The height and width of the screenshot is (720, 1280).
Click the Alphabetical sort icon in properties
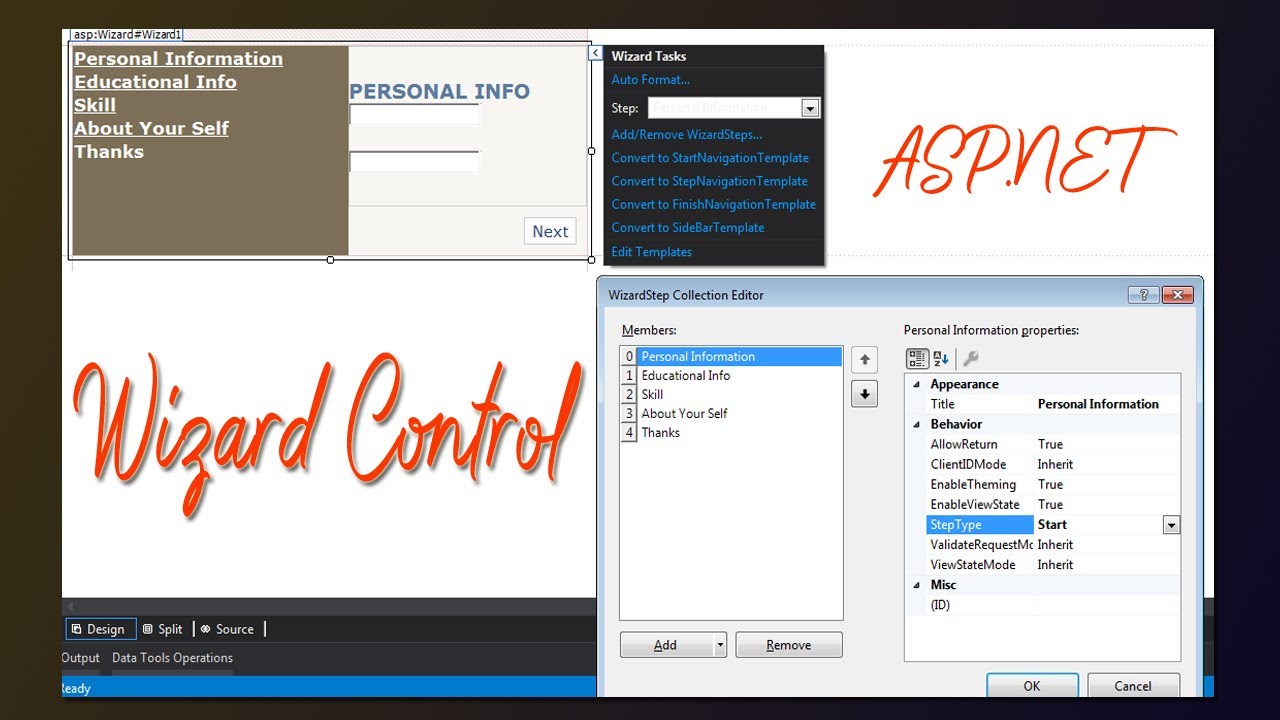[940, 358]
